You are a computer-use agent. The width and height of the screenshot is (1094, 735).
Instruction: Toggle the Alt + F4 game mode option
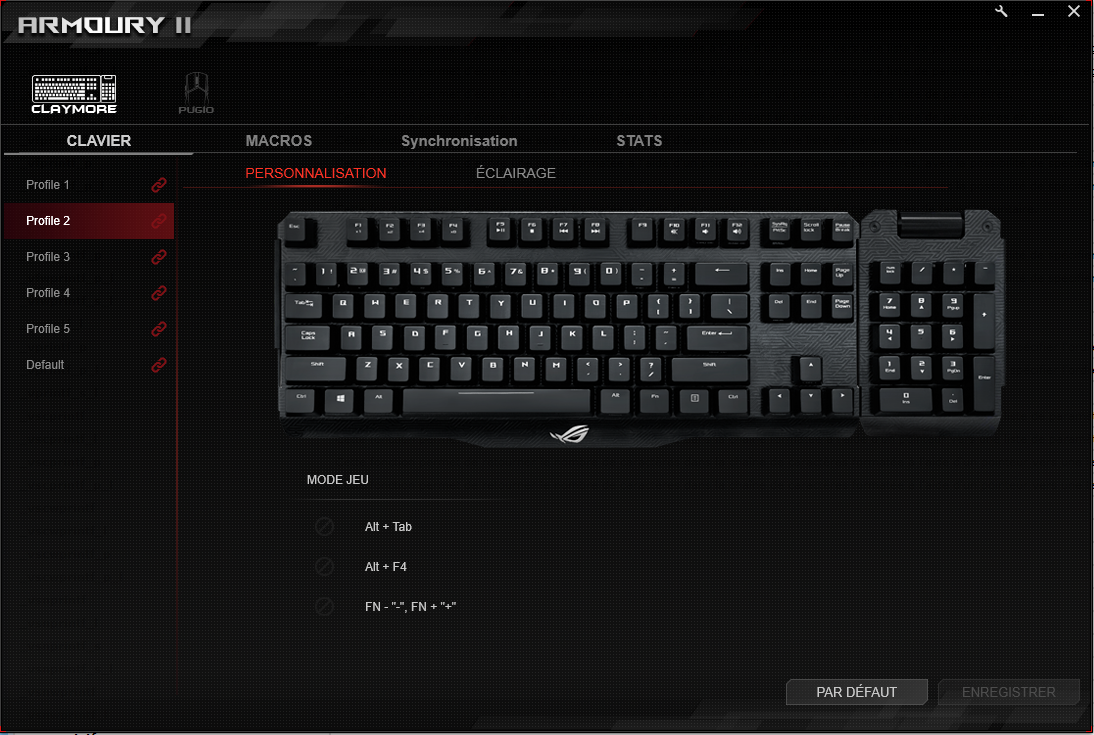324,566
